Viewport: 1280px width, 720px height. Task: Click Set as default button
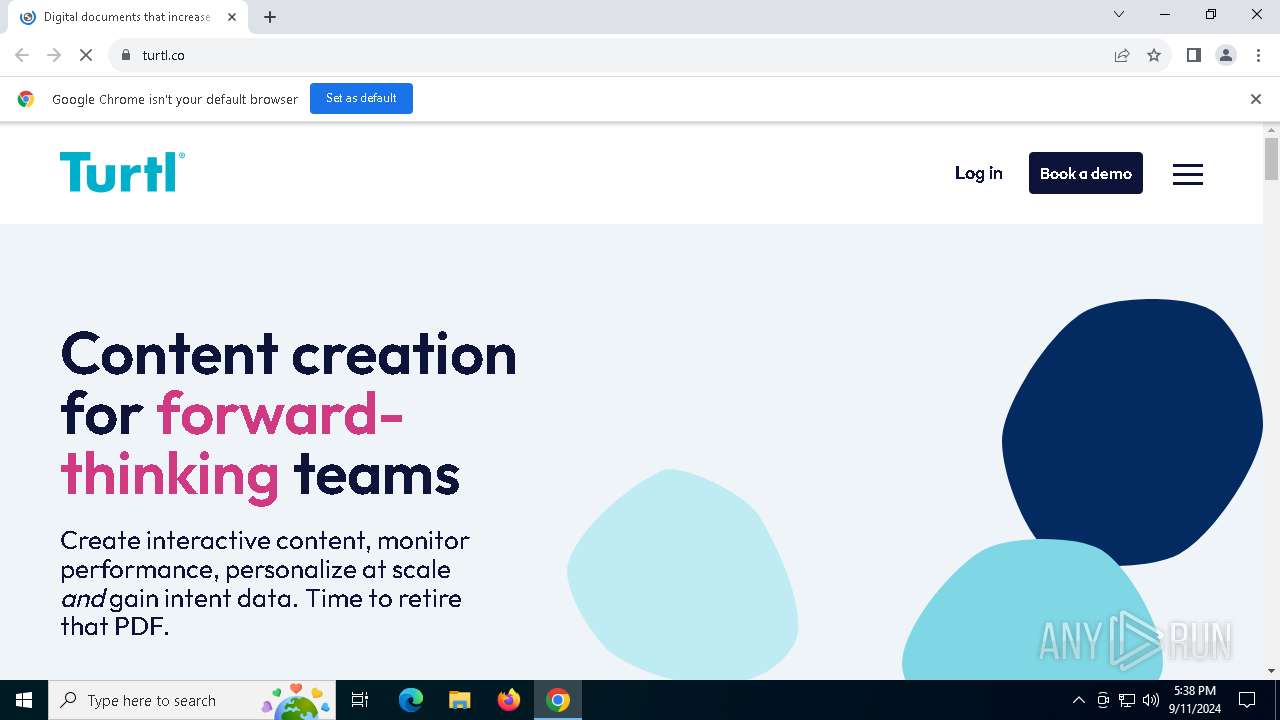(x=361, y=98)
